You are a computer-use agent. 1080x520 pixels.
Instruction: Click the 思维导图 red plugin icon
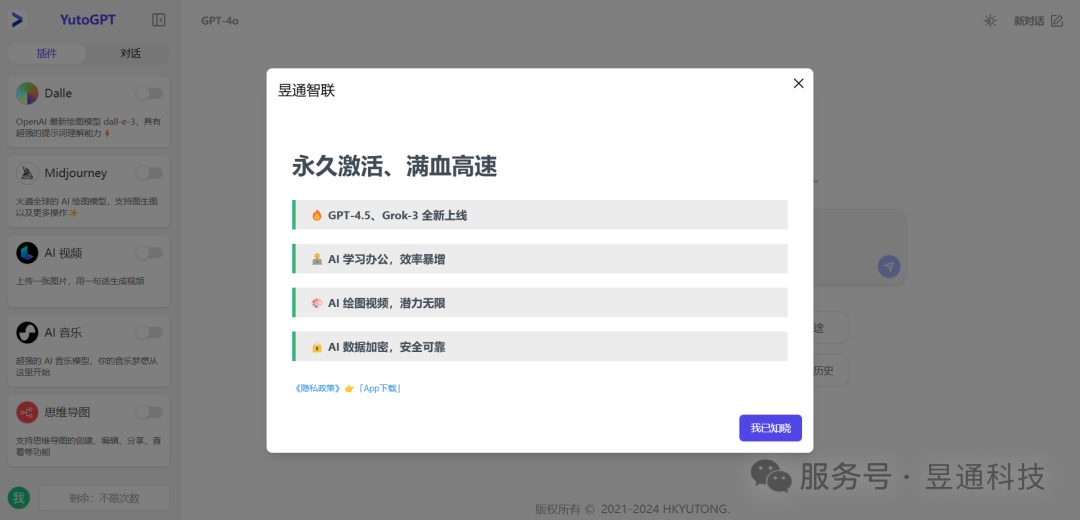tap(28, 413)
